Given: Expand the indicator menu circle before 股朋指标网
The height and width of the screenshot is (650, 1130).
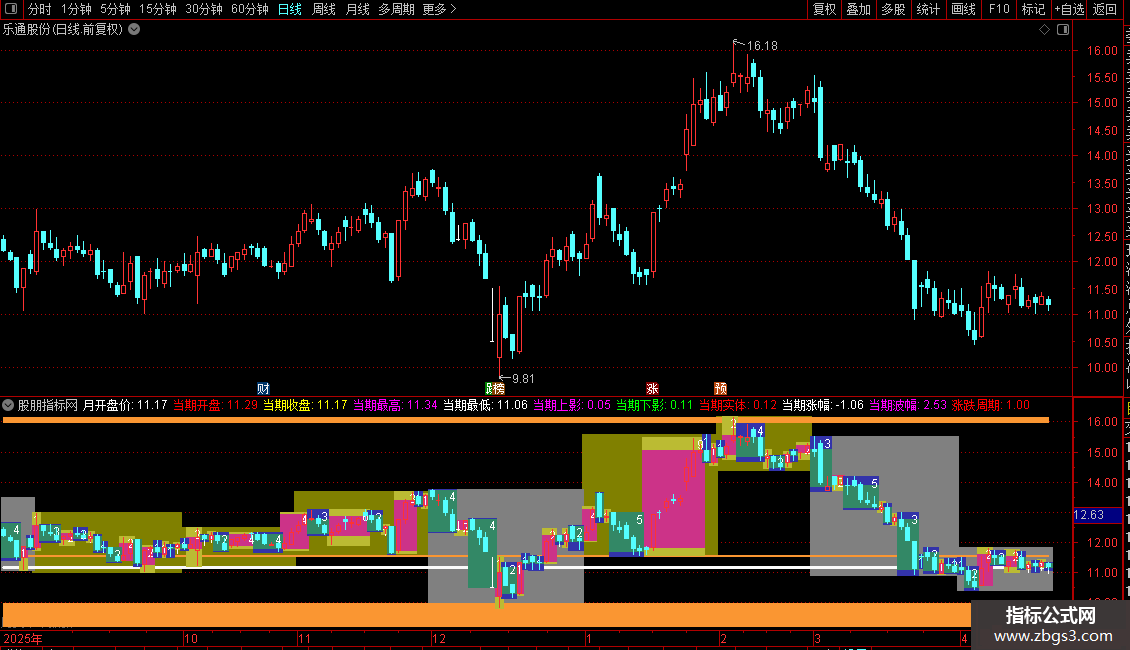Looking at the screenshot, I should tap(8, 405).
